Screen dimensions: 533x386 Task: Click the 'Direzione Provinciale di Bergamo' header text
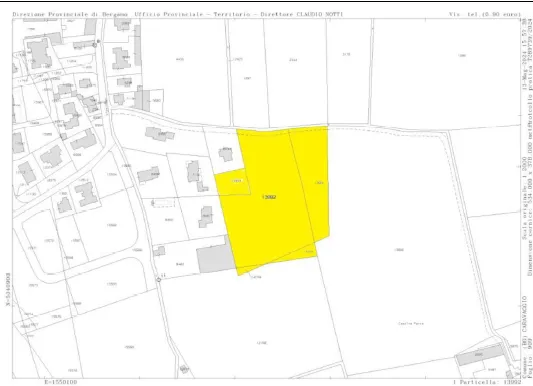70,14
